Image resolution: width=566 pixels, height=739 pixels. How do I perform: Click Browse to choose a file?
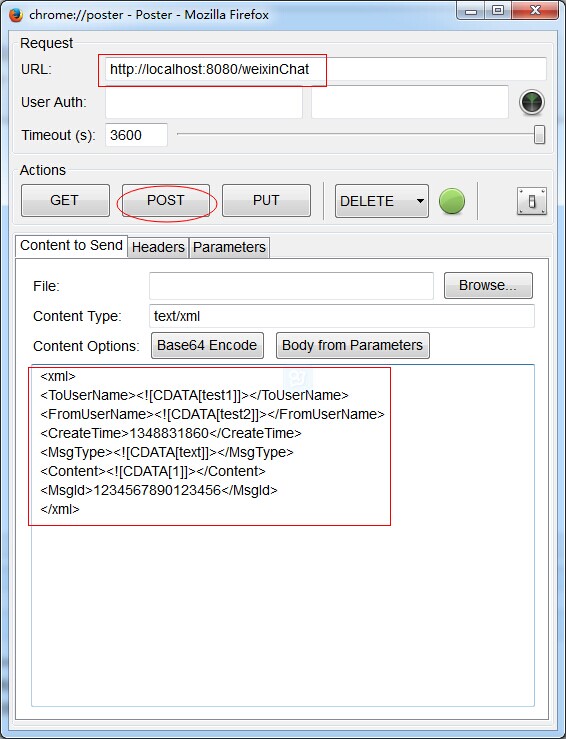[488, 286]
